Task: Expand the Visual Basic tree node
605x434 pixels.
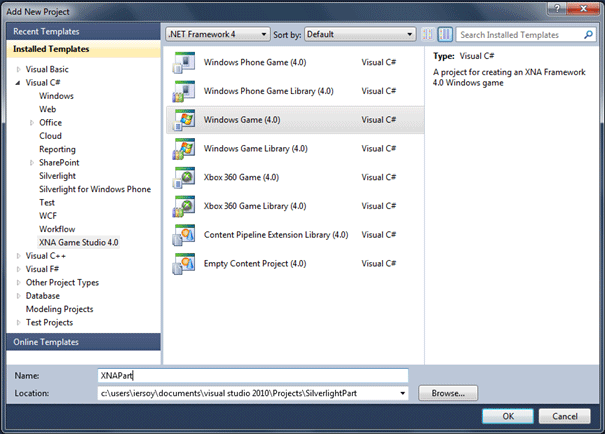Action: tap(18, 69)
